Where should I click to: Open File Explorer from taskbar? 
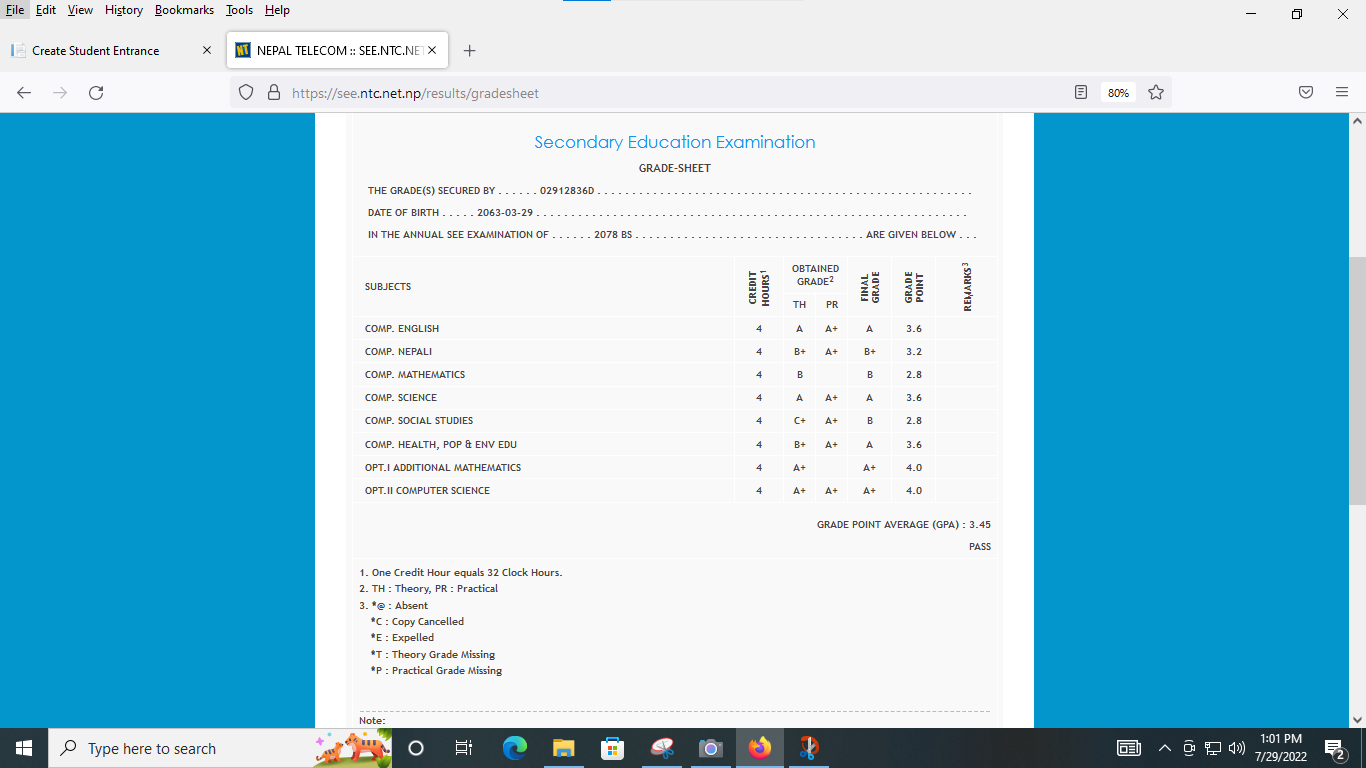(564, 748)
